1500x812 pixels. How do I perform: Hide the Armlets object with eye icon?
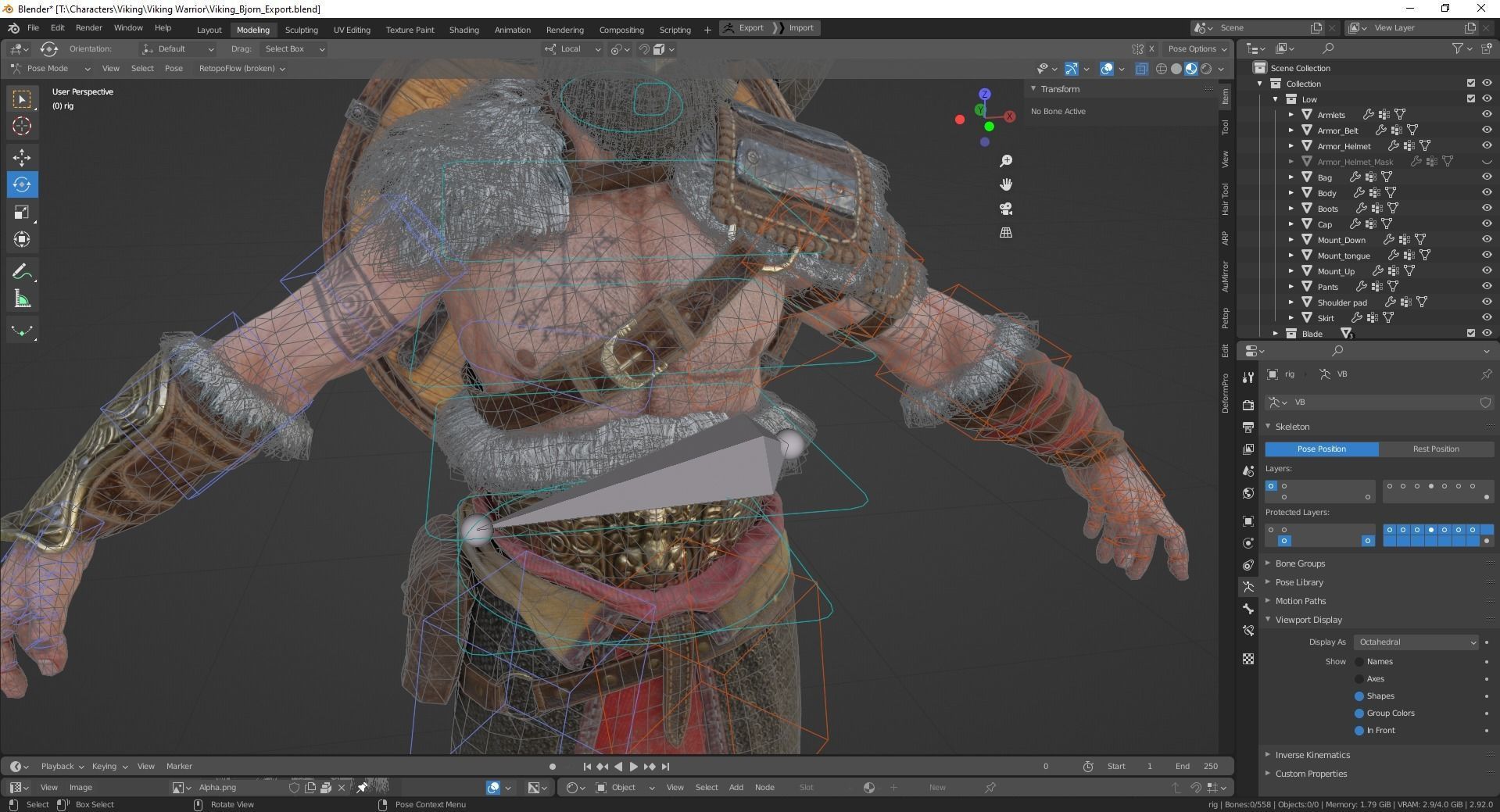(x=1487, y=115)
